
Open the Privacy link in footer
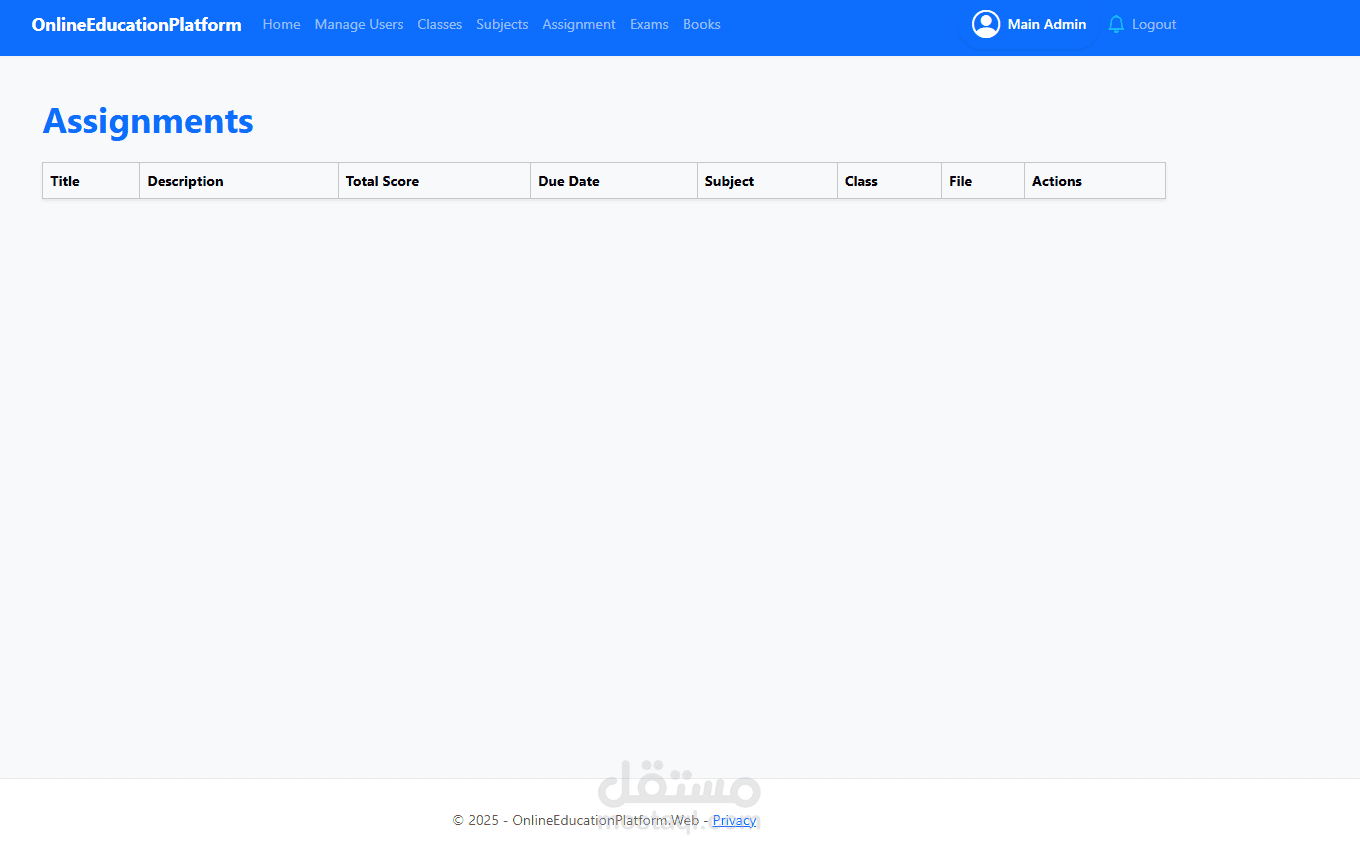click(734, 820)
